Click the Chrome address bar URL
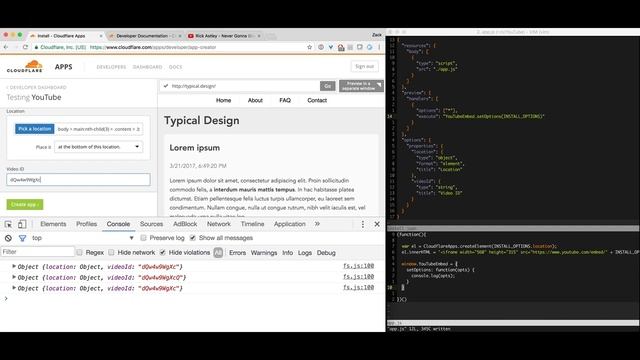This screenshot has width=640, height=360. (x=153, y=47)
